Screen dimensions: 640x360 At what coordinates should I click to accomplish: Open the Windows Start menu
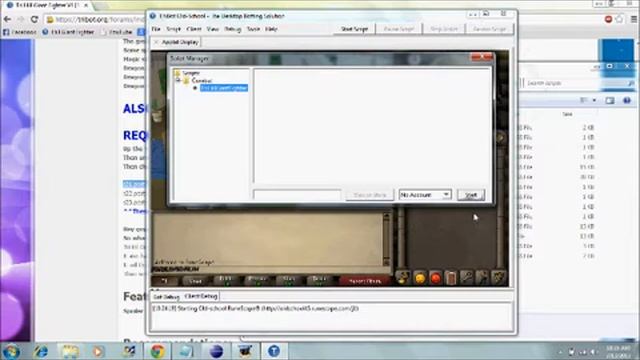point(11,351)
